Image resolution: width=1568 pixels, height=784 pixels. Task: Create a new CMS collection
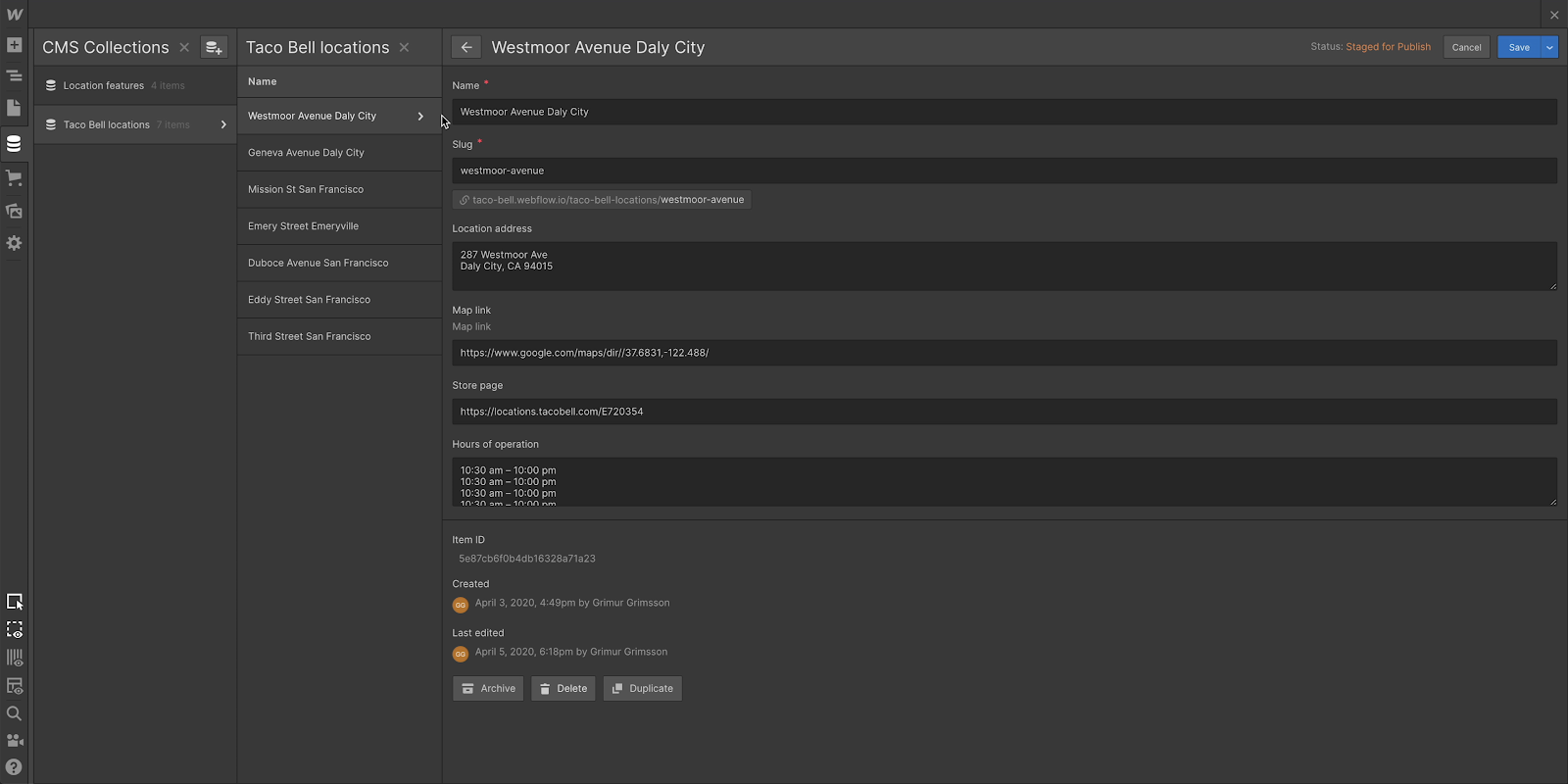tap(214, 47)
